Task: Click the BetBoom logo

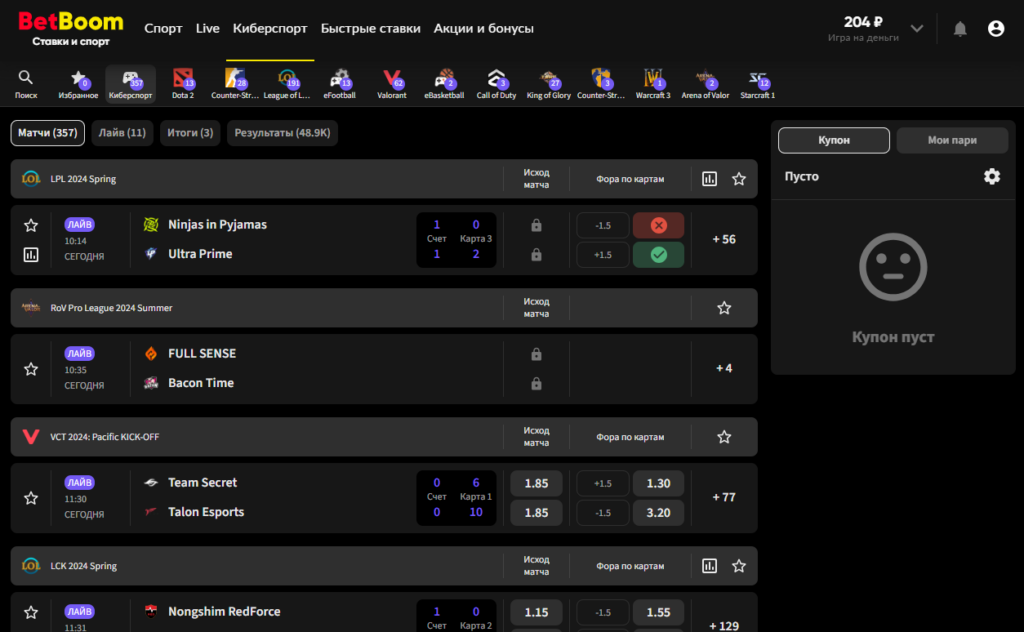Action: pos(71,29)
